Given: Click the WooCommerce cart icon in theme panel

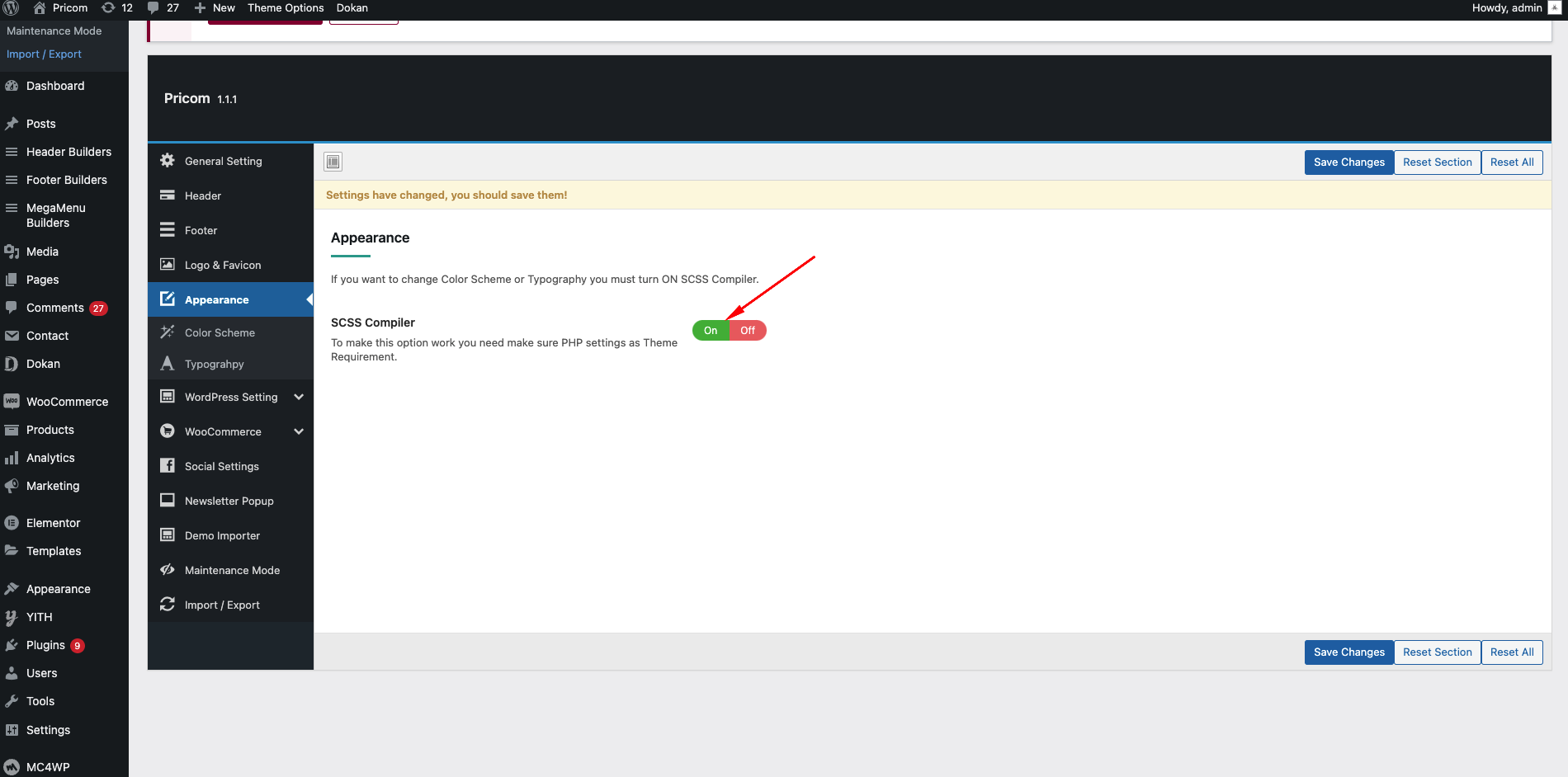Looking at the screenshot, I should tap(168, 431).
